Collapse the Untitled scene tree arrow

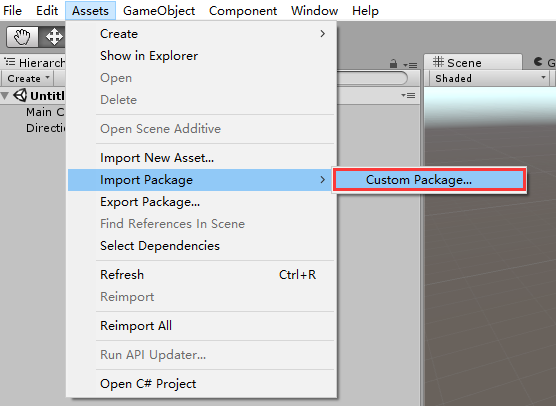pos(5,96)
